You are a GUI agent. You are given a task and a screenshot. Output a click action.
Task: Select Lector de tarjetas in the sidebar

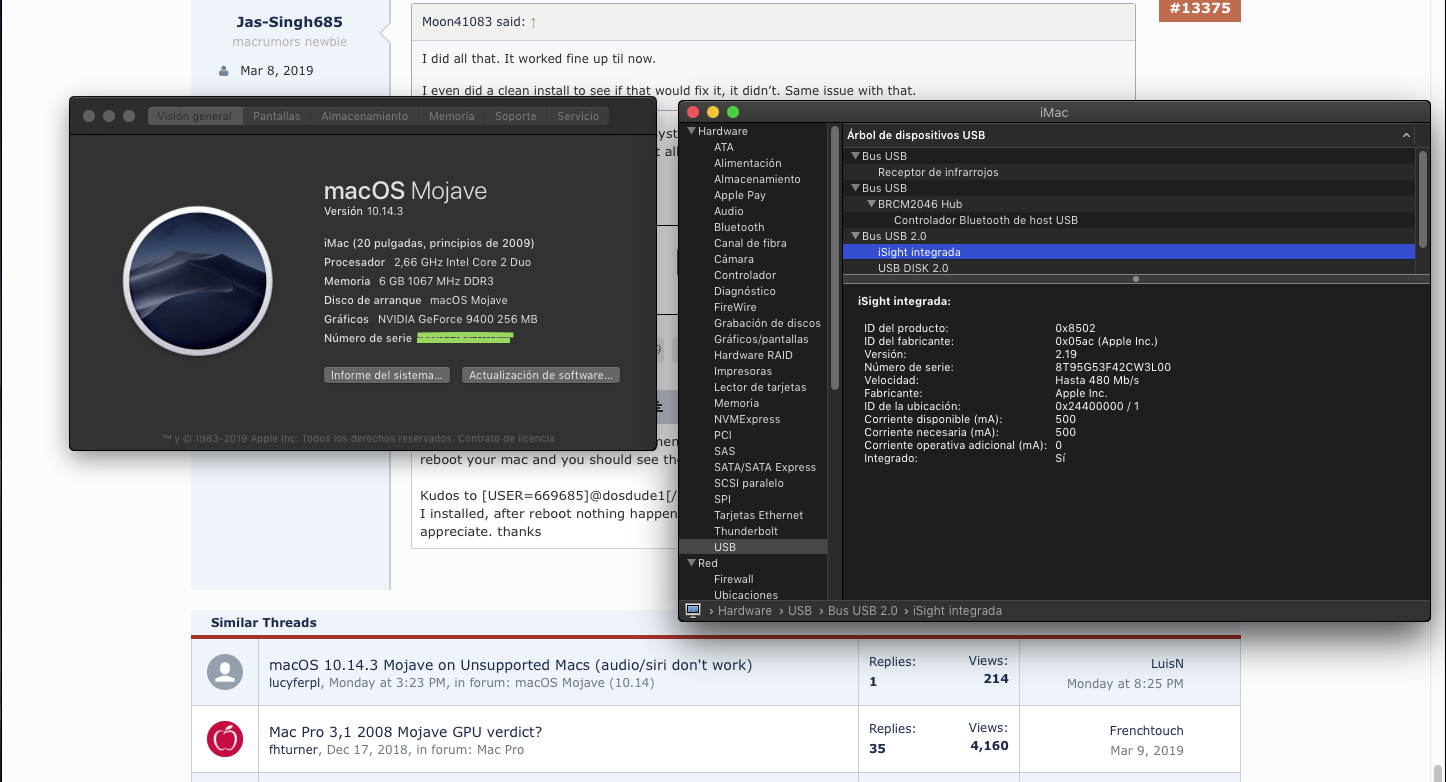760,387
